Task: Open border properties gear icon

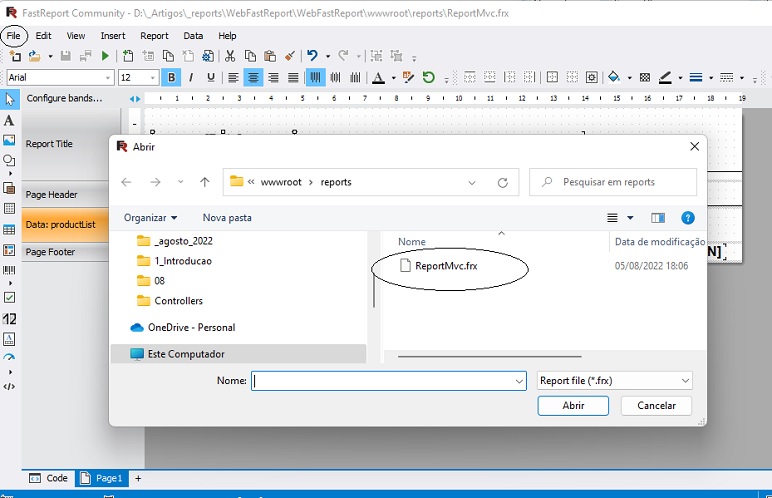Action: (592, 77)
